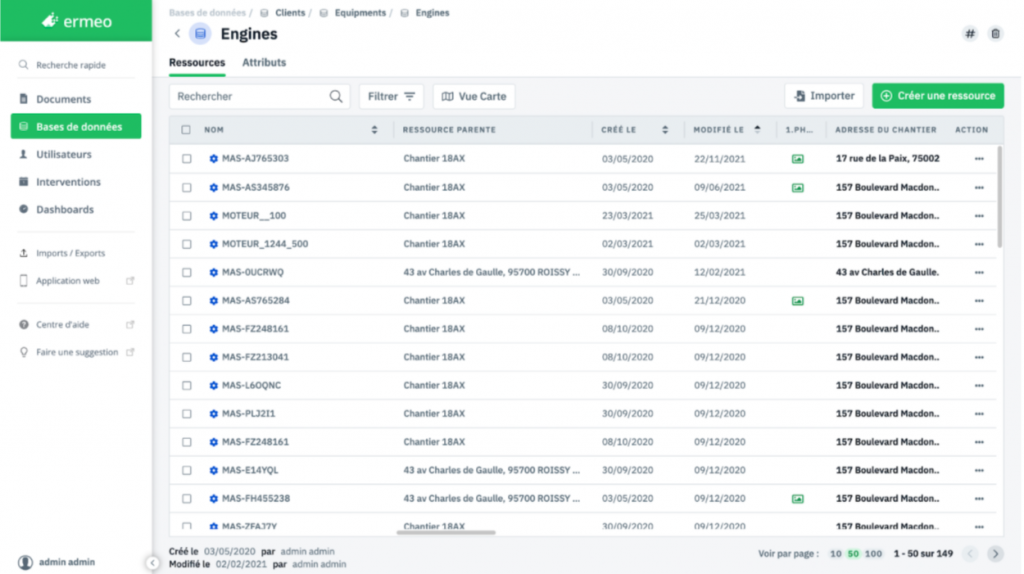Check the MAS-AS345876 row checkbox
The height and width of the screenshot is (574, 1024).
coord(187,187)
